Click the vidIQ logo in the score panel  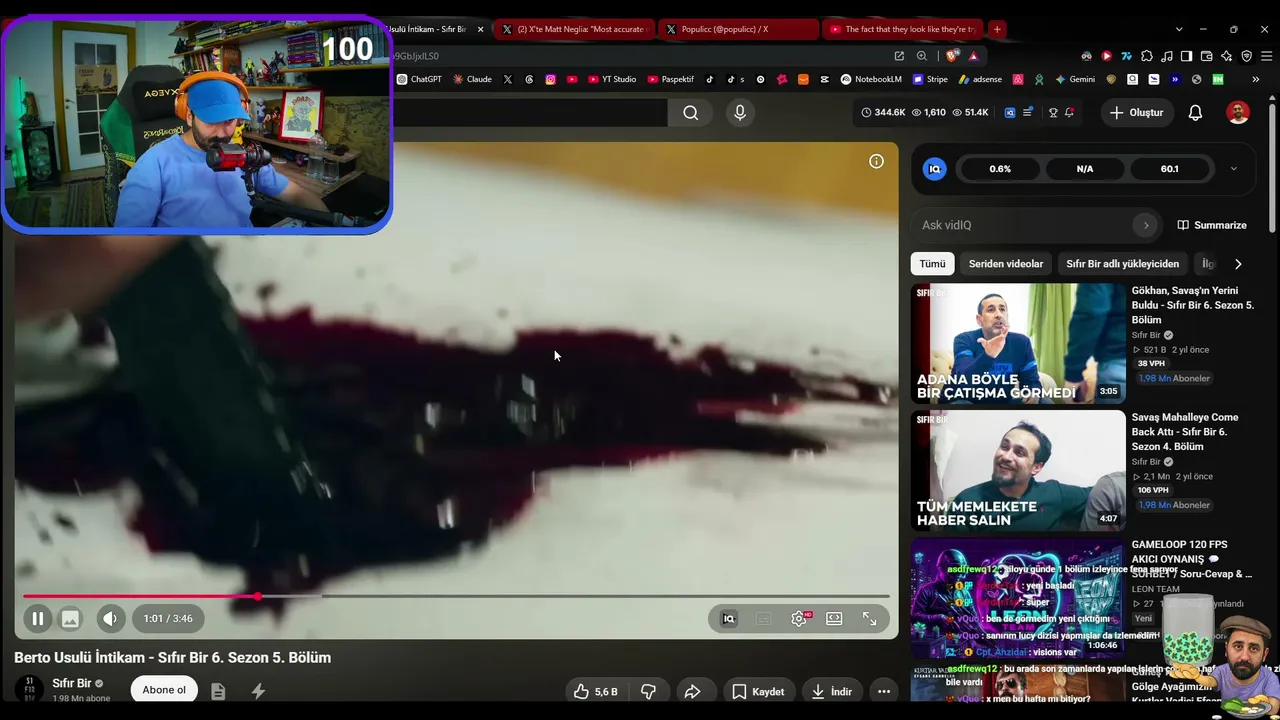point(934,169)
